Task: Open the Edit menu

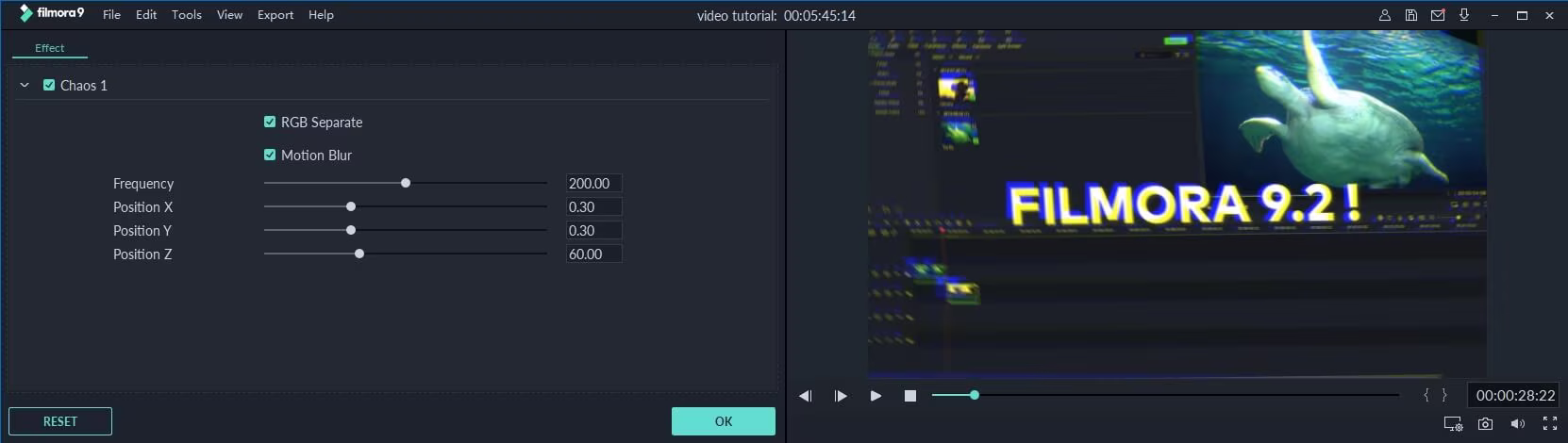Action: 146,15
